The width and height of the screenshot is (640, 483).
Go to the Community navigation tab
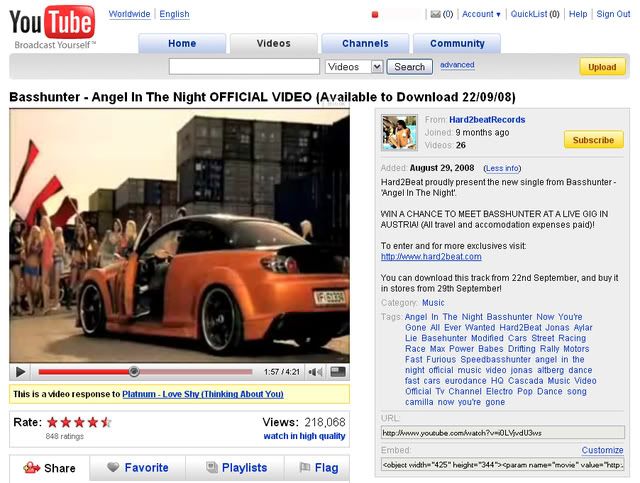pos(457,43)
